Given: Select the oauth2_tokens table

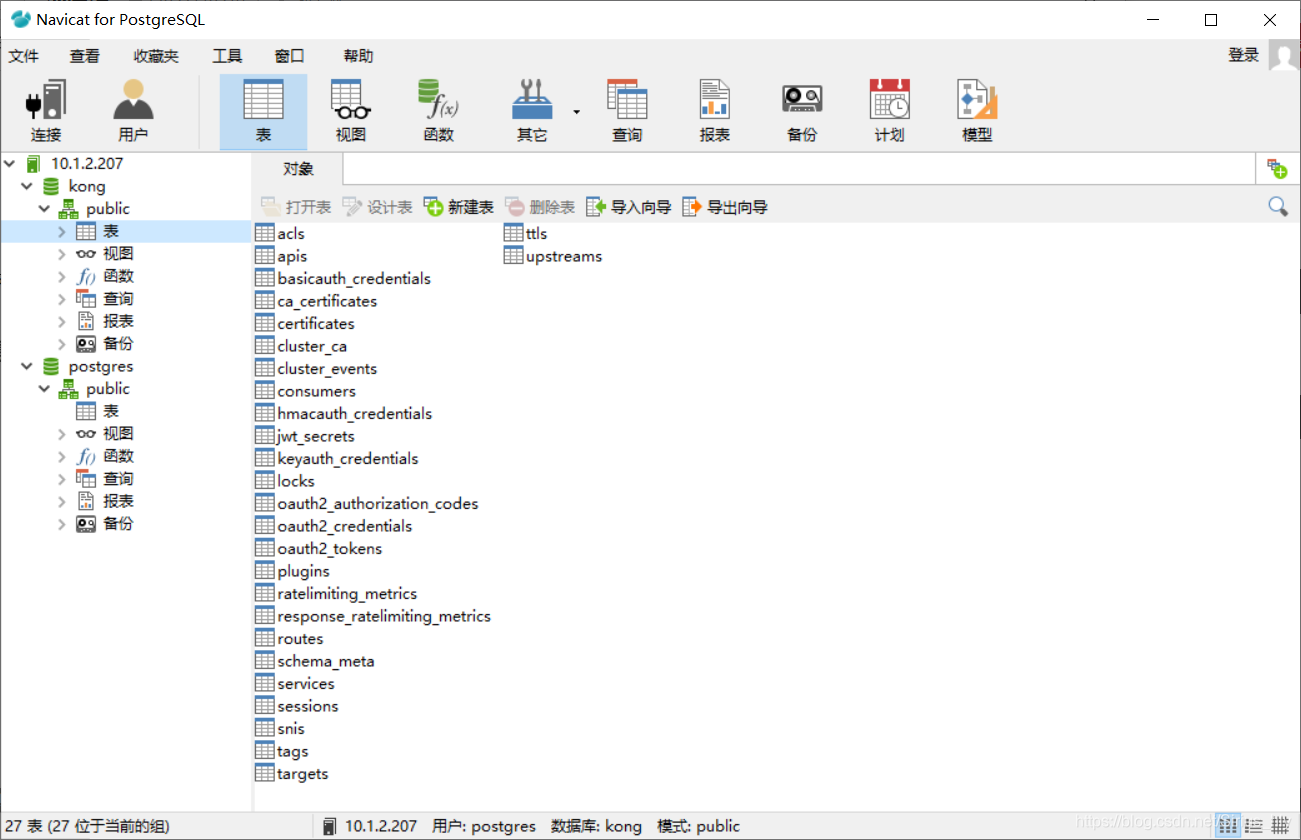Looking at the screenshot, I should click(329, 549).
